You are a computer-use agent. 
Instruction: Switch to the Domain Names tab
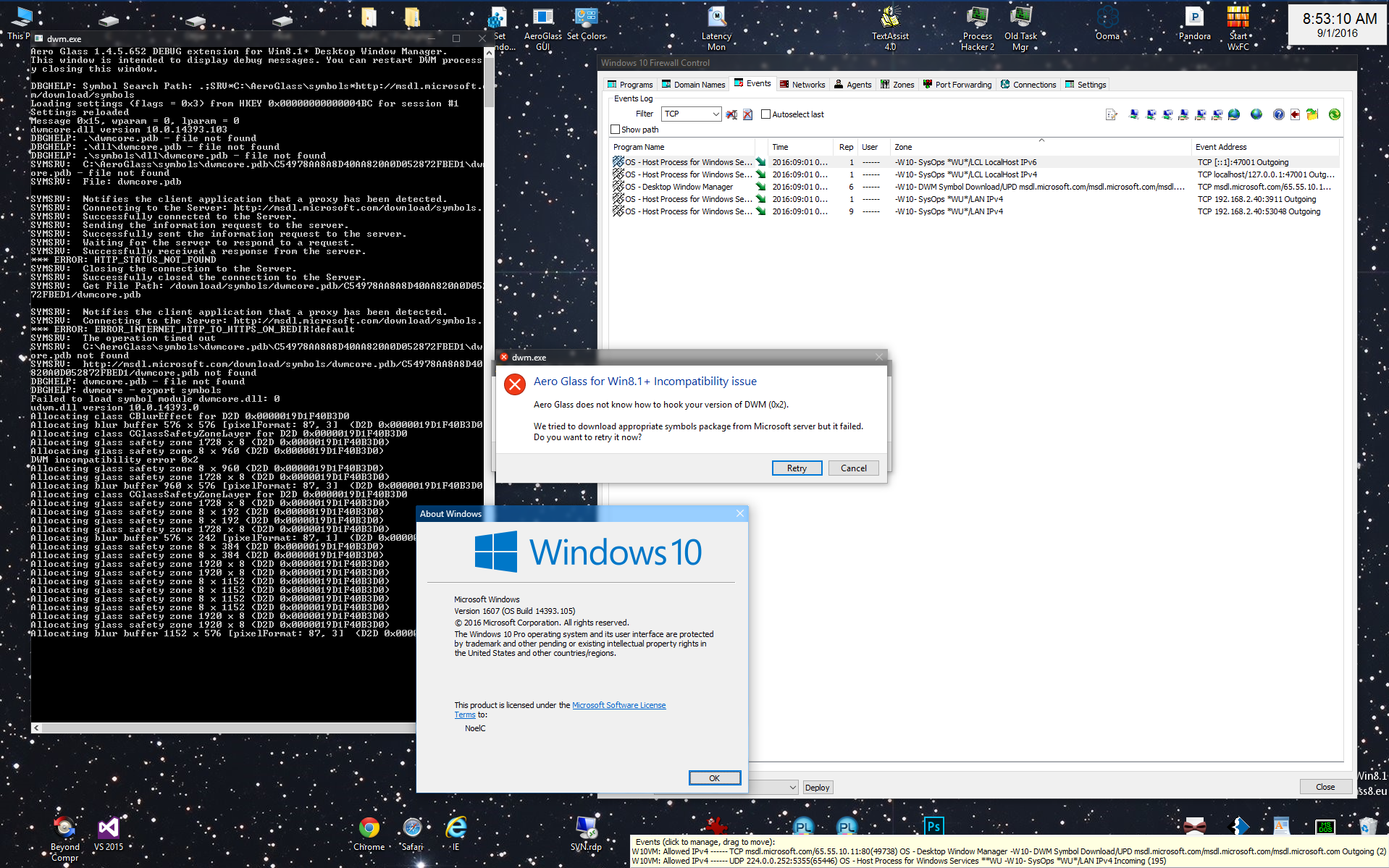point(694,85)
